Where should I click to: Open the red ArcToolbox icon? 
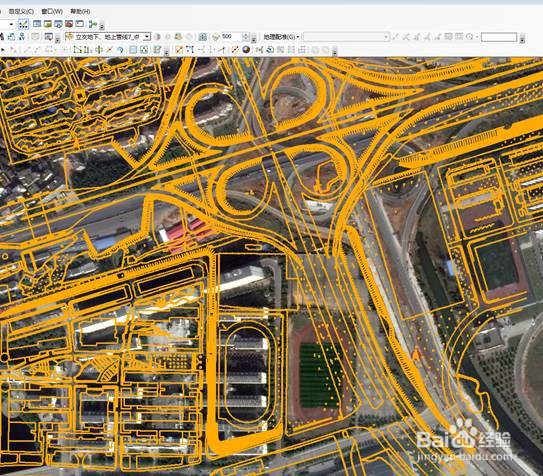tap(69, 24)
